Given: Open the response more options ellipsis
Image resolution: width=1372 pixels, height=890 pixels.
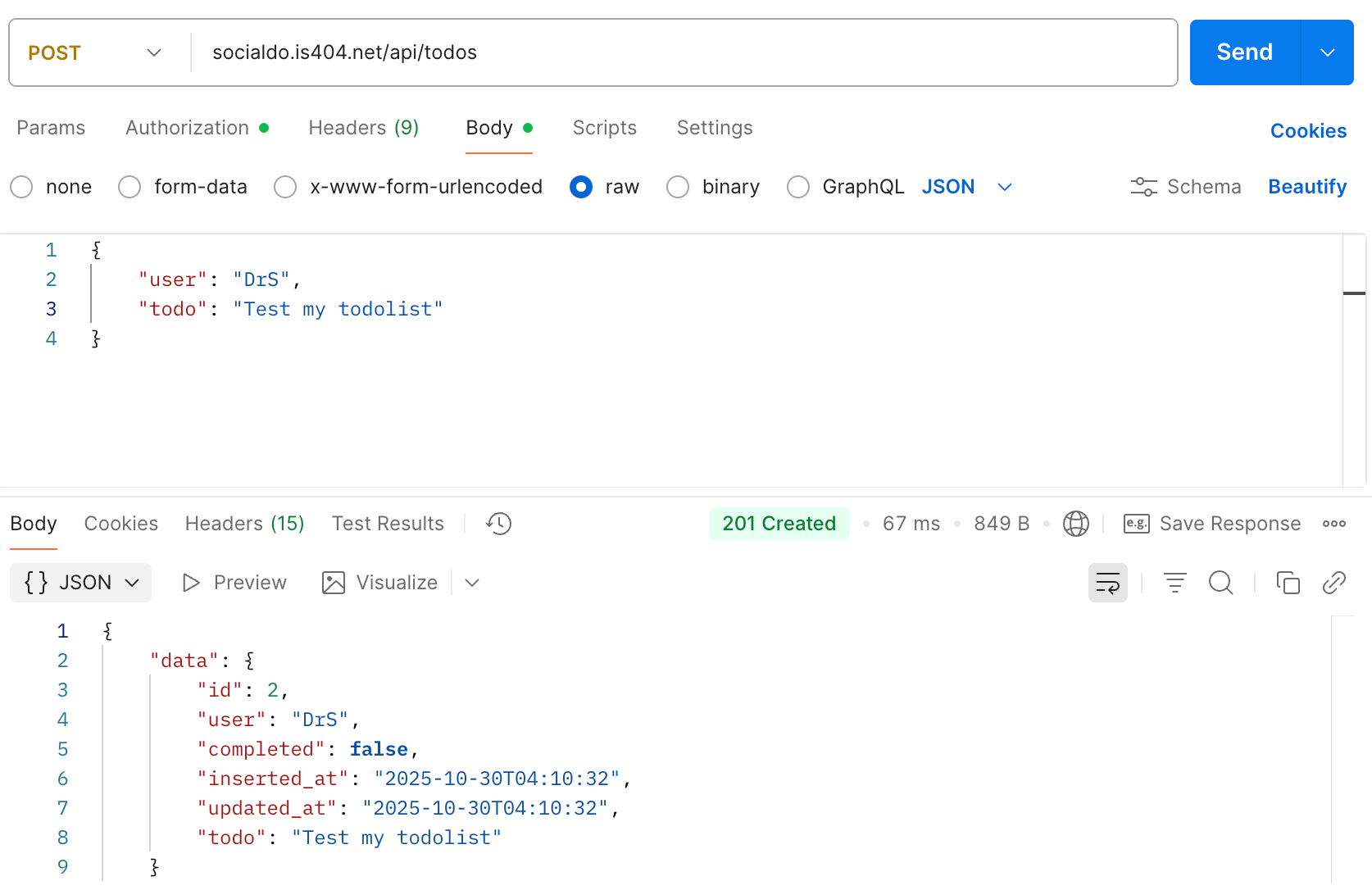Looking at the screenshot, I should (x=1333, y=524).
